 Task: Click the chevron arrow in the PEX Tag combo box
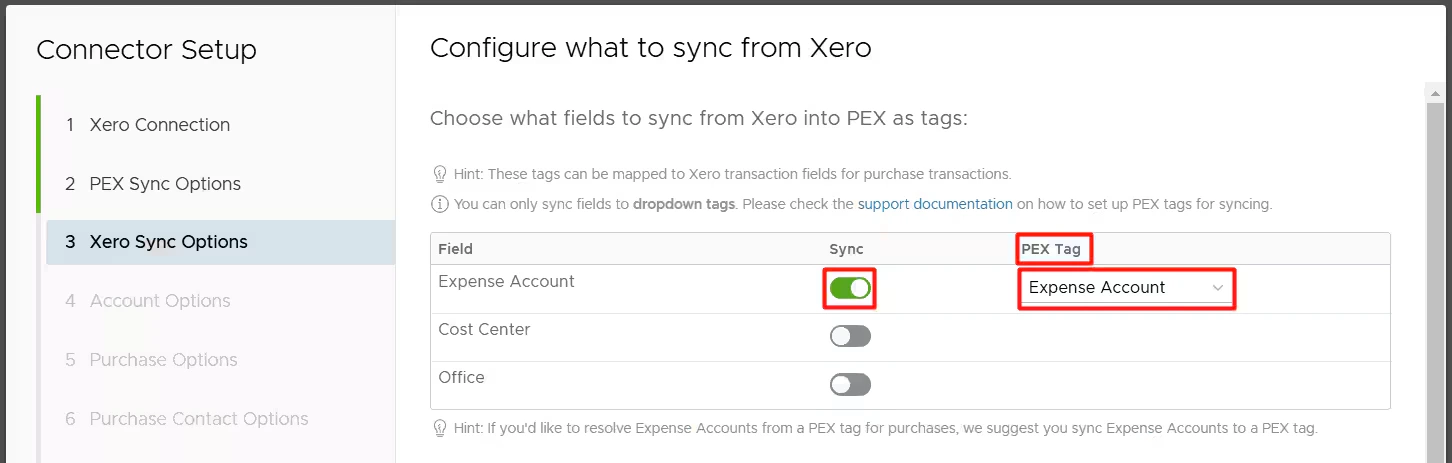pos(1218,288)
